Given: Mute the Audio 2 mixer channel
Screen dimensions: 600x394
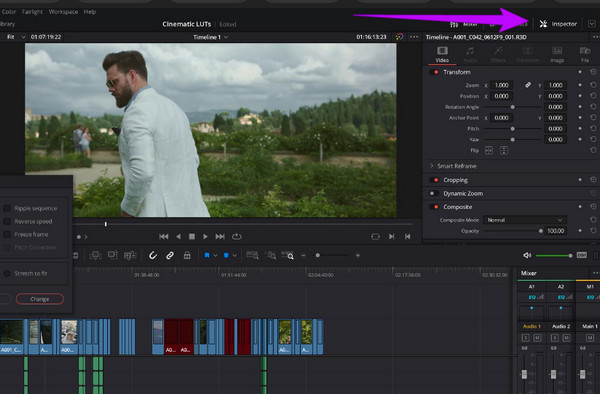Looking at the screenshot, I should [566, 337].
